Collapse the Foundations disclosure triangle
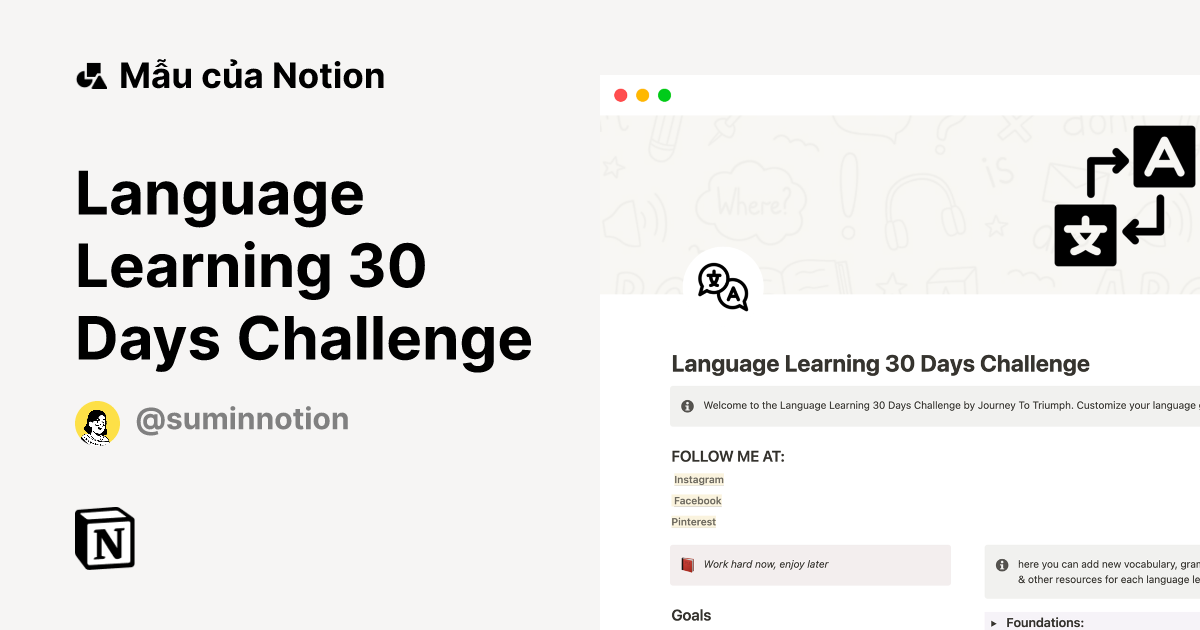Viewport: 1200px width, 630px height. (x=991, y=622)
